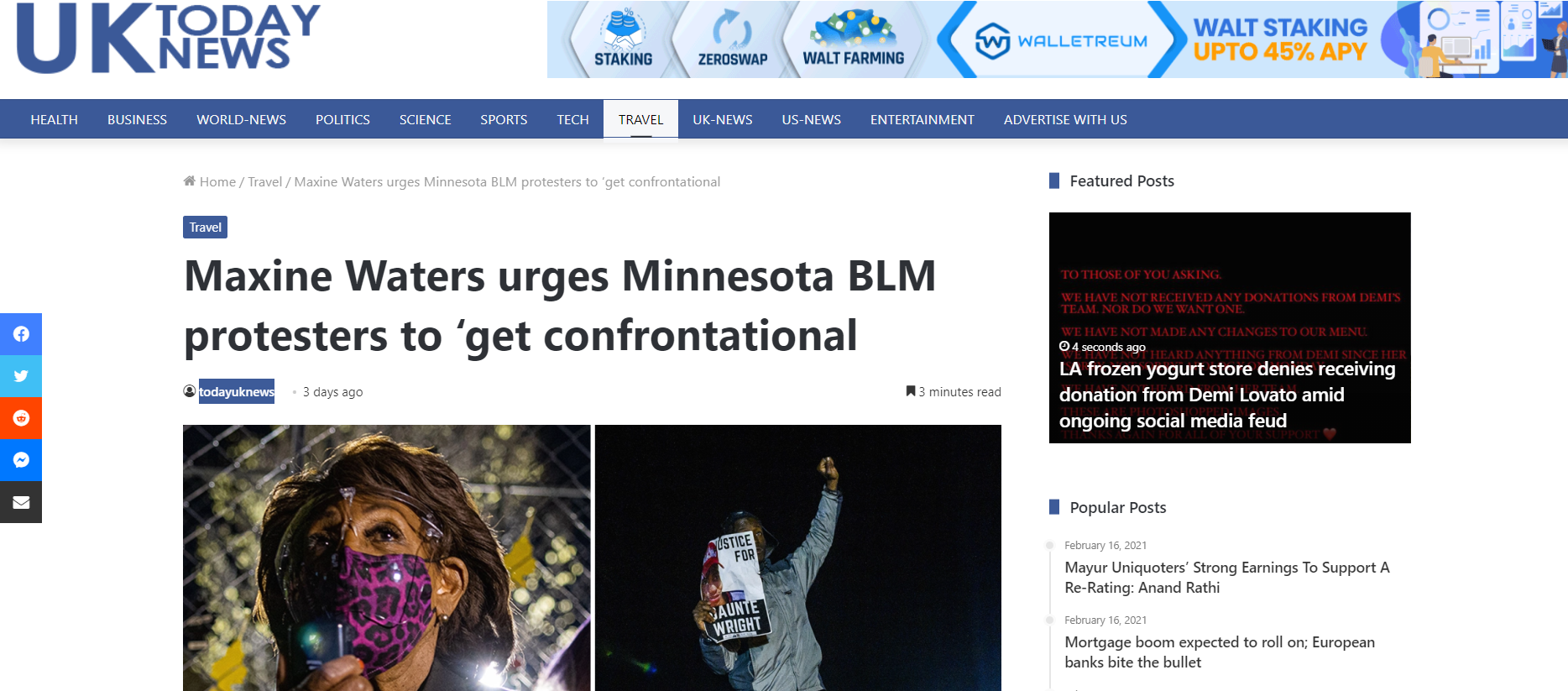This screenshot has height=691, width=1568.
Task: Click the UK Today News logo
Action: pos(169,39)
